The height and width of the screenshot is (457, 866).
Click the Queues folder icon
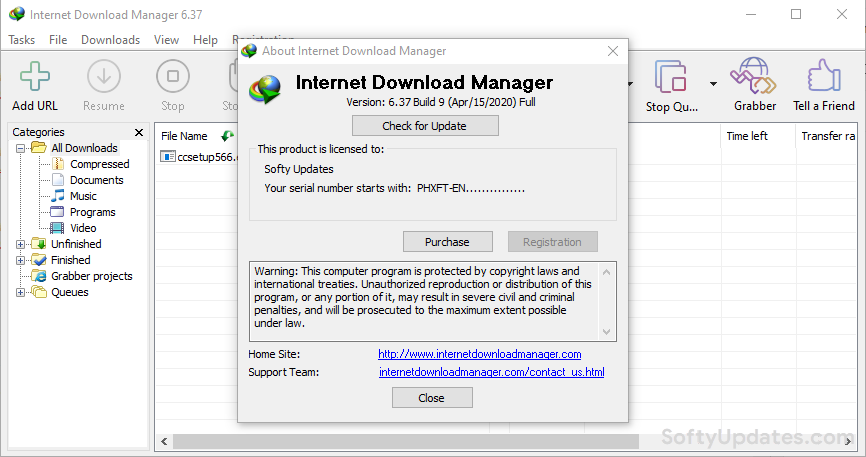pos(39,292)
